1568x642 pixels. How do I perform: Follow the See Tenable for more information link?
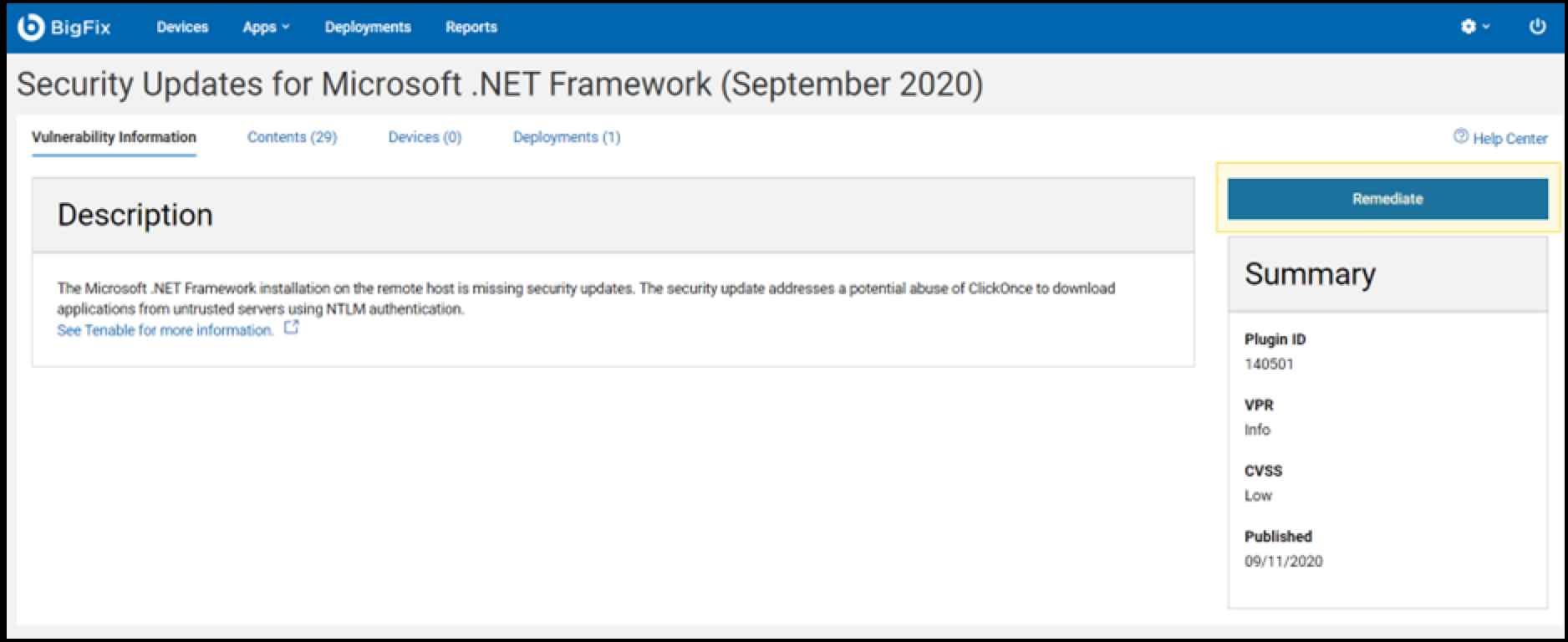pyautogui.click(x=165, y=330)
